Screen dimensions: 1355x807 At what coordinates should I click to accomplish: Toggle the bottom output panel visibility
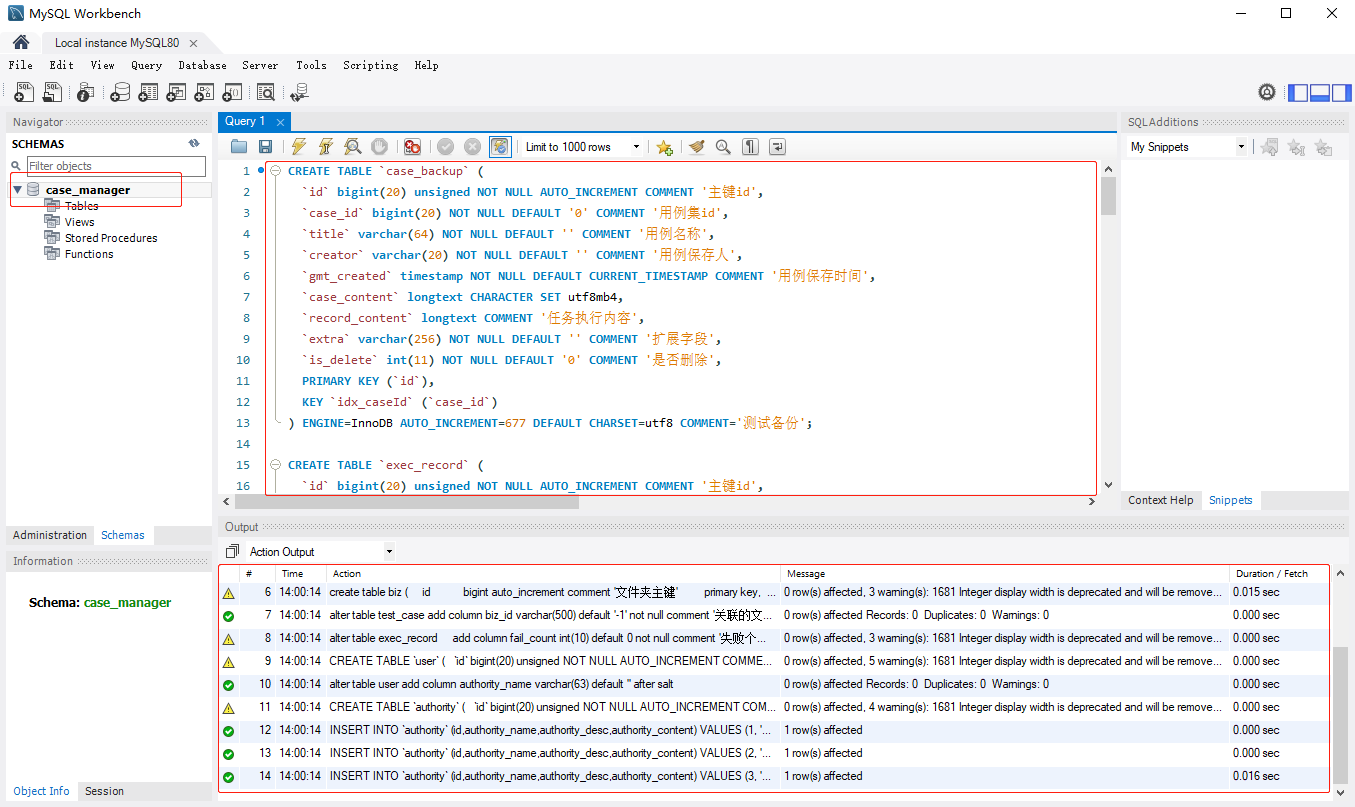1319,93
